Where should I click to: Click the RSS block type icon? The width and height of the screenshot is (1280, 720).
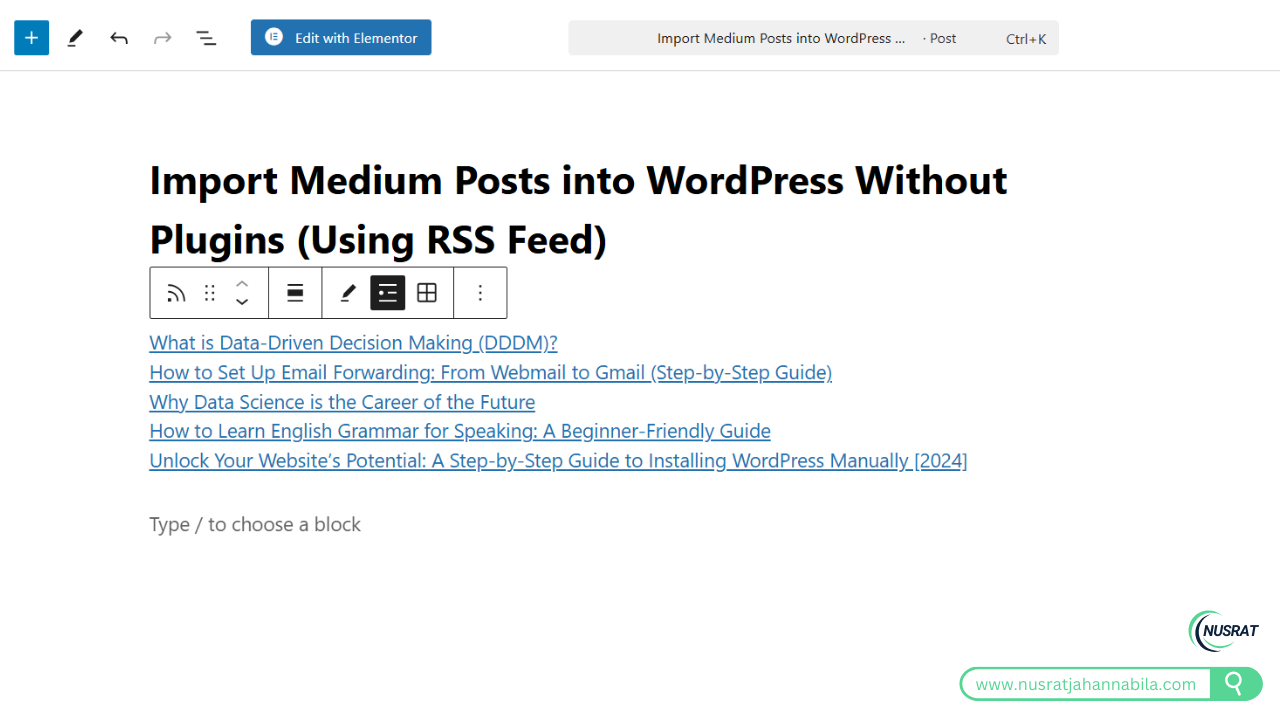(x=176, y=293)
